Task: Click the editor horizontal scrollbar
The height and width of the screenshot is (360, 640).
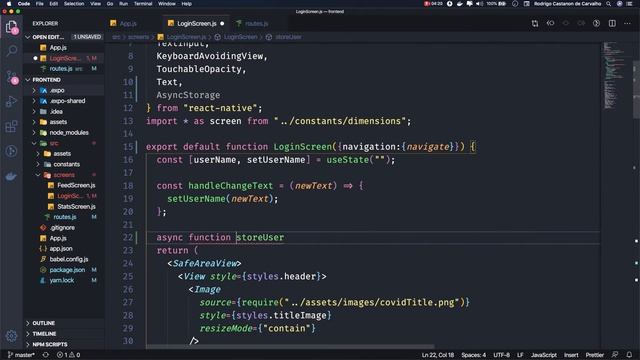Action: point(290,347)
